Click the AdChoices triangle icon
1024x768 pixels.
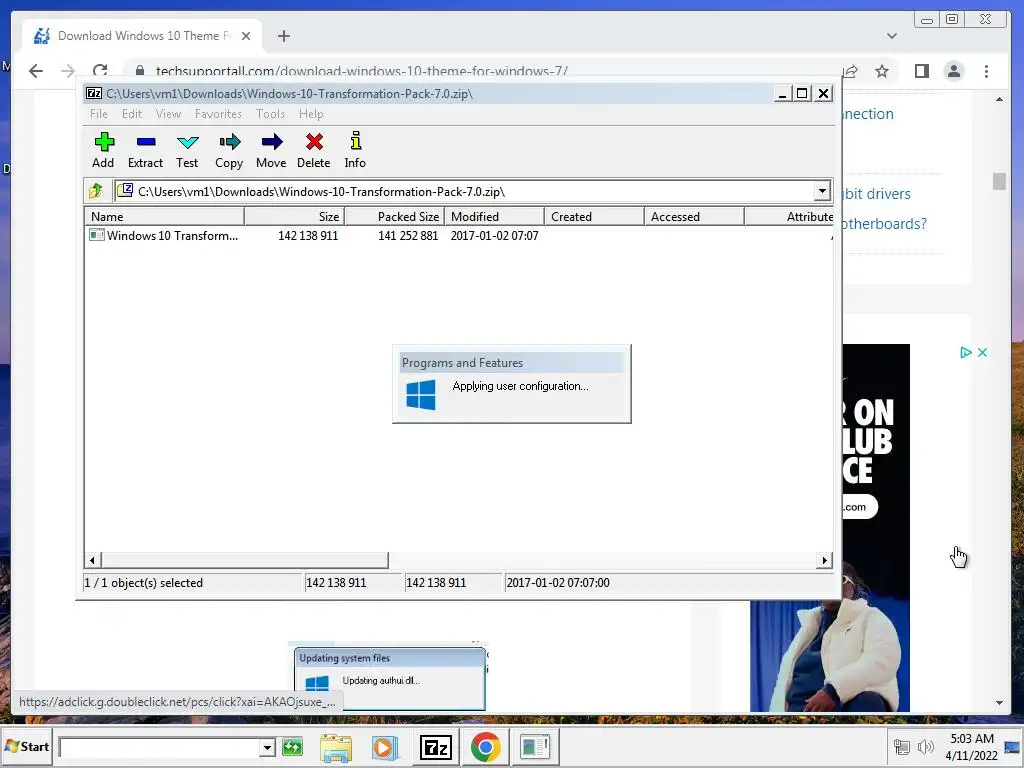966,353
